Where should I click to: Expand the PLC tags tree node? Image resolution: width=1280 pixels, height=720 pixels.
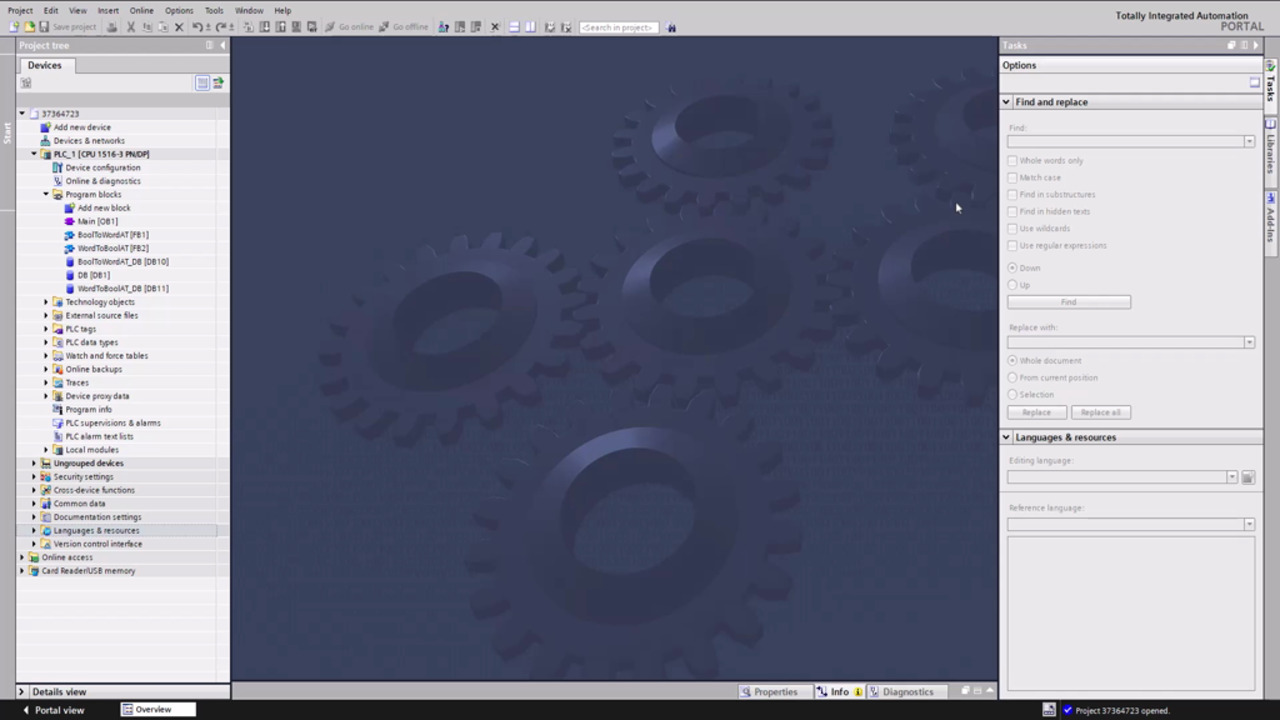46,329
